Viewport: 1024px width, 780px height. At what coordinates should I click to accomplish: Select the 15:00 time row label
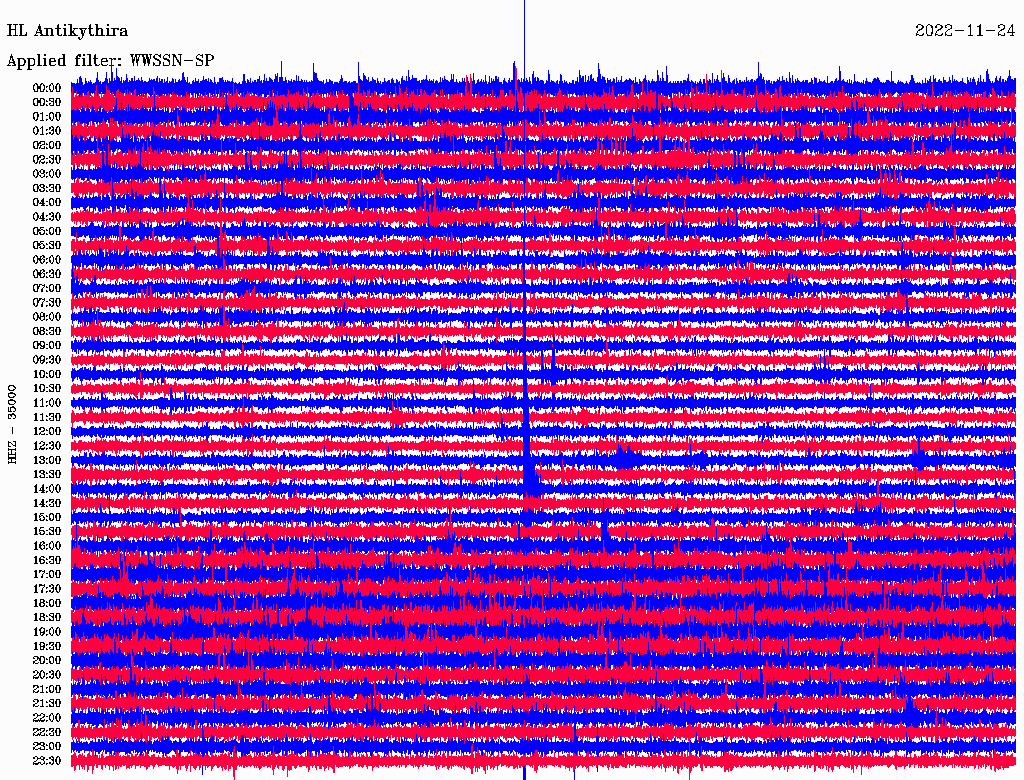tap(46, 517)
